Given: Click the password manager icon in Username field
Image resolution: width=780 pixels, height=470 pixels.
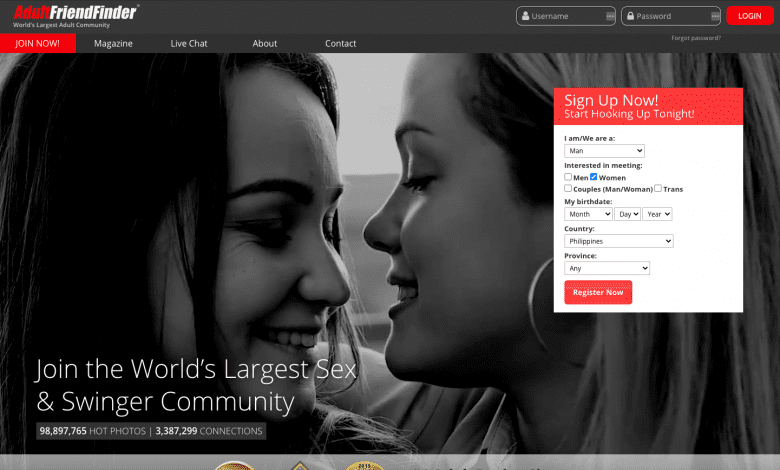Looking at the screenshot, I should coord(610,16).
